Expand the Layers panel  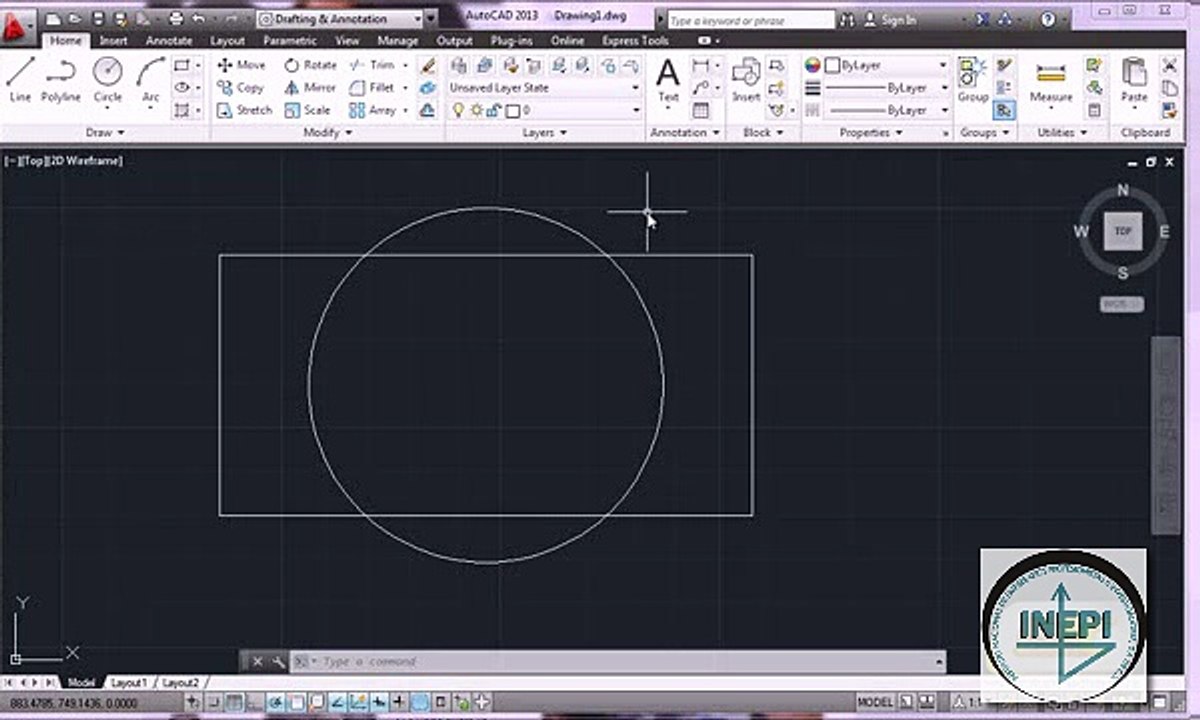click(x=545, y=132)
